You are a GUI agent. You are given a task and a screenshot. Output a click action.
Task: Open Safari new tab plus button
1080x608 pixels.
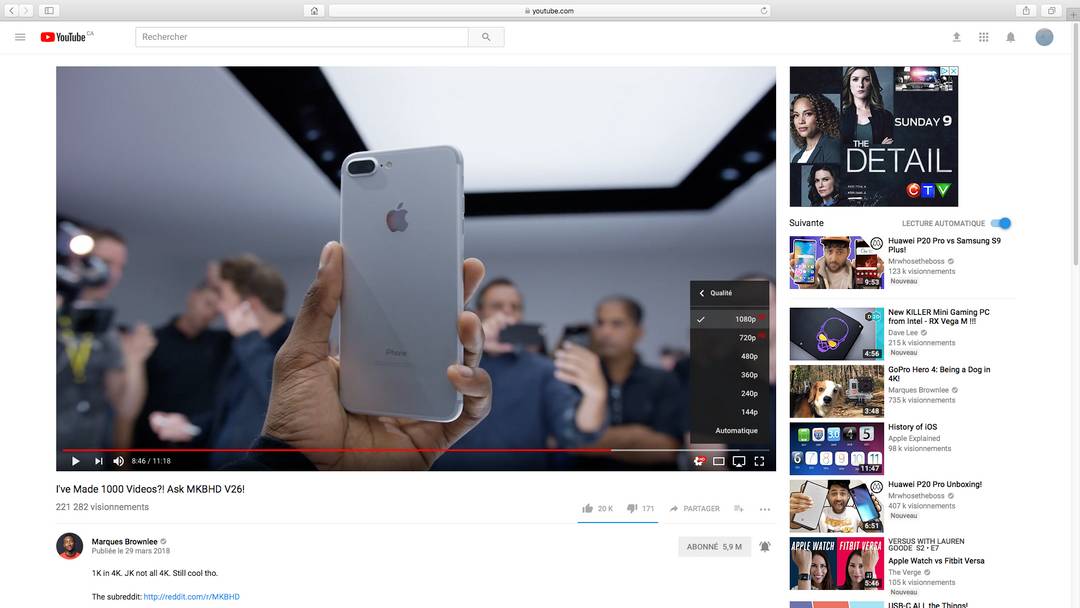coord(1073,15)
